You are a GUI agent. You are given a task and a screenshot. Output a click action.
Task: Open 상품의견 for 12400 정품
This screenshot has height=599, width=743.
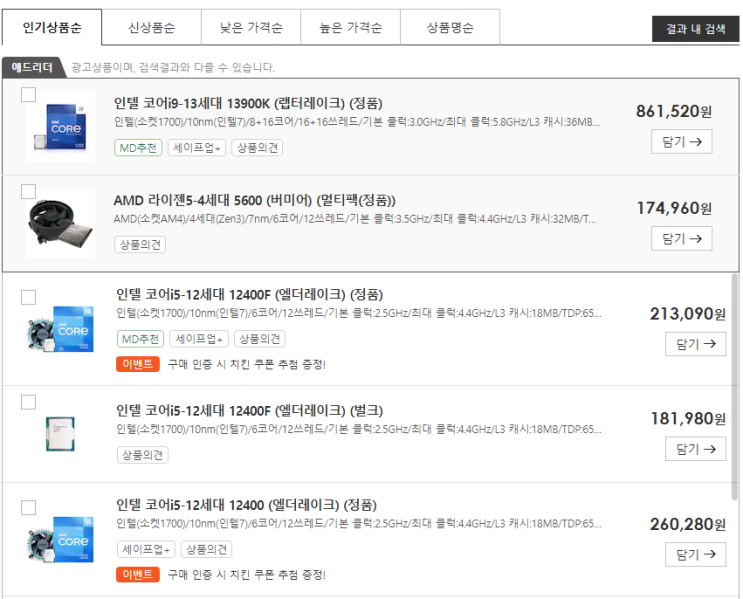click(206, 549)
